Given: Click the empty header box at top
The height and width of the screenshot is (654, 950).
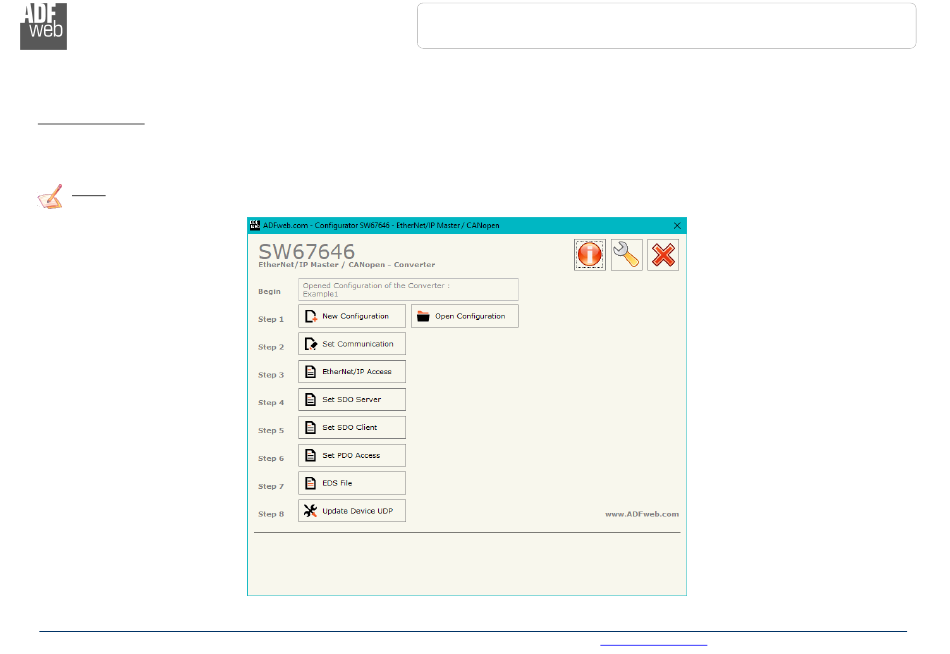Looking at the screenshot, I should pyautogui.click(x=666, y=26).
